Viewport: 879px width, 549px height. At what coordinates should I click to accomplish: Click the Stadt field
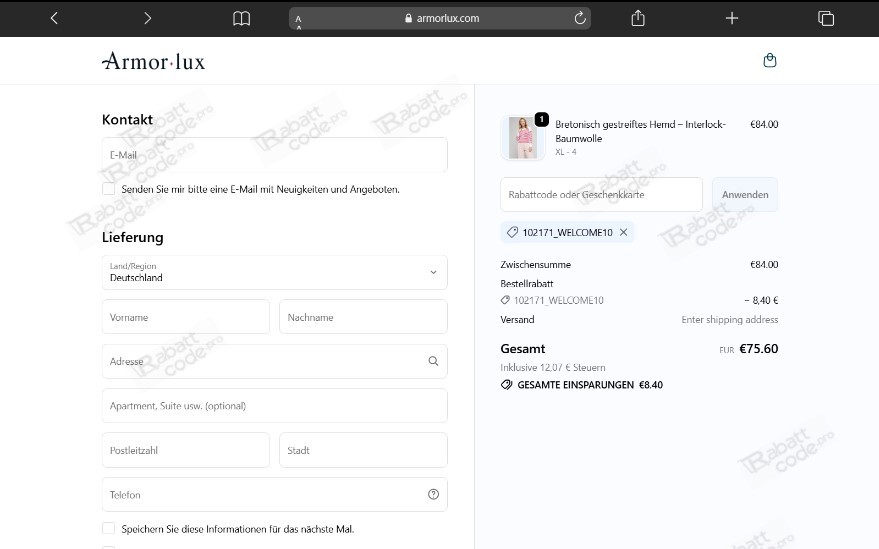pyautogui.click(x=363, y=450)
